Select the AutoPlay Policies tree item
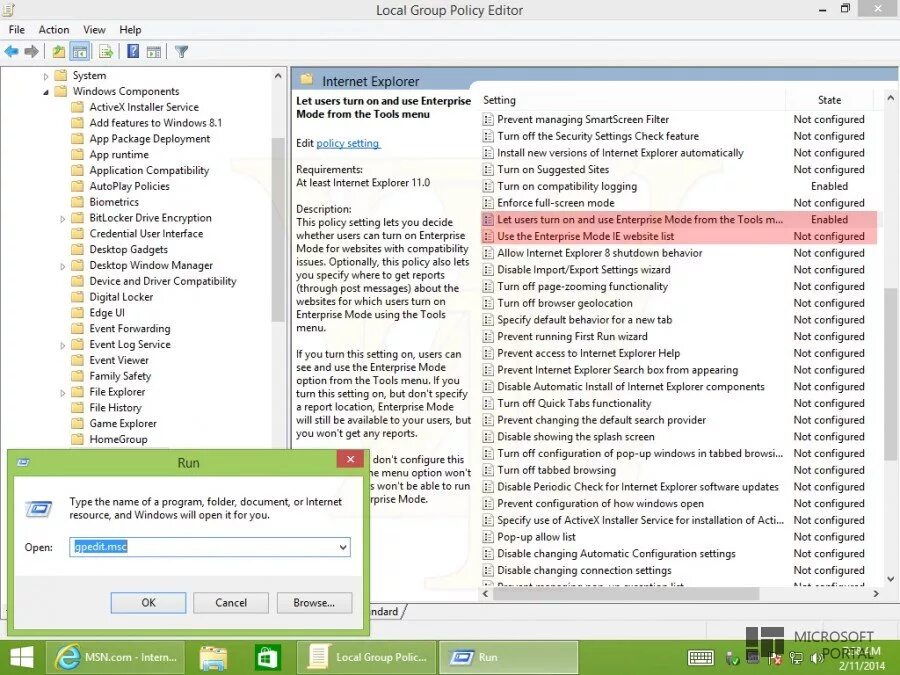Viewport: 900px width, 675px height. [130, 187]
